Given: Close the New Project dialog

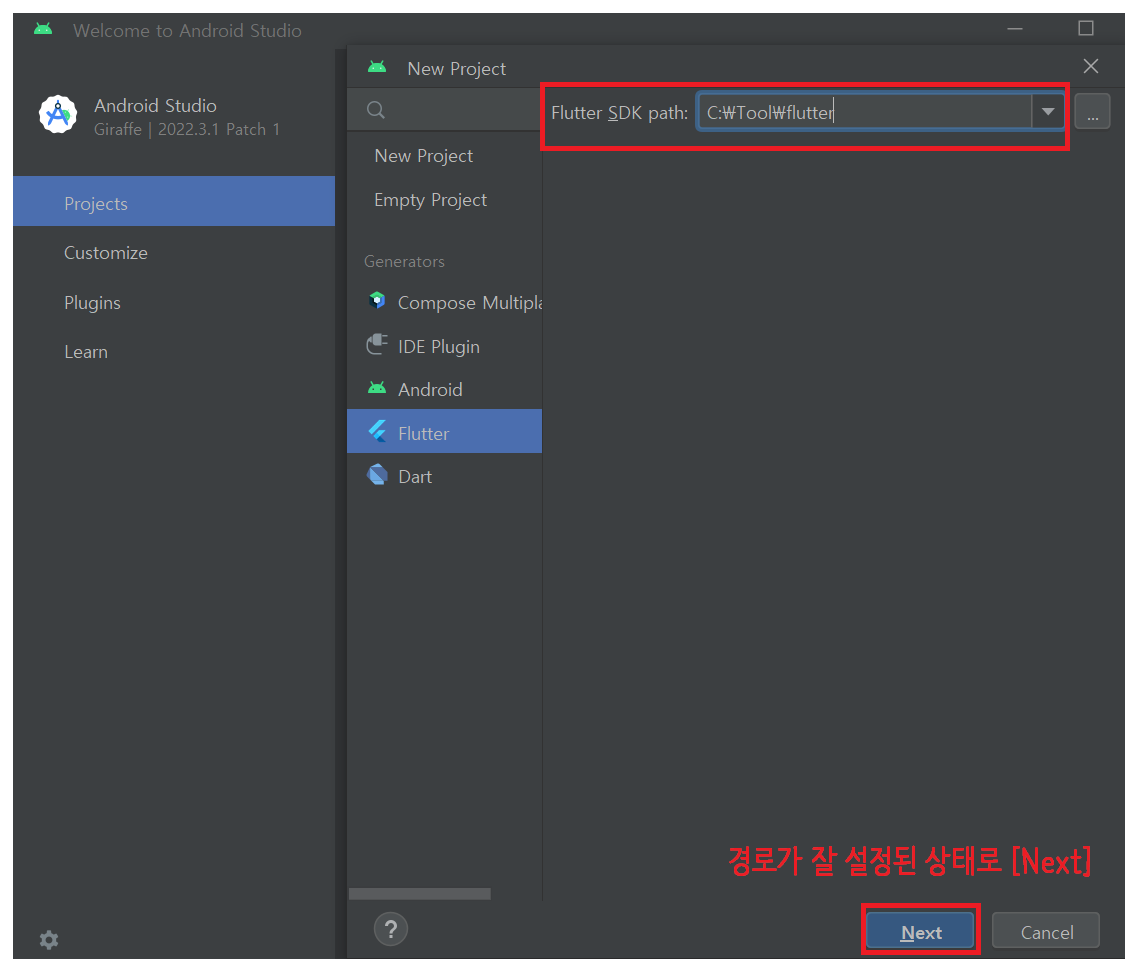Looking at the screenshot, I should point(1091,67).
